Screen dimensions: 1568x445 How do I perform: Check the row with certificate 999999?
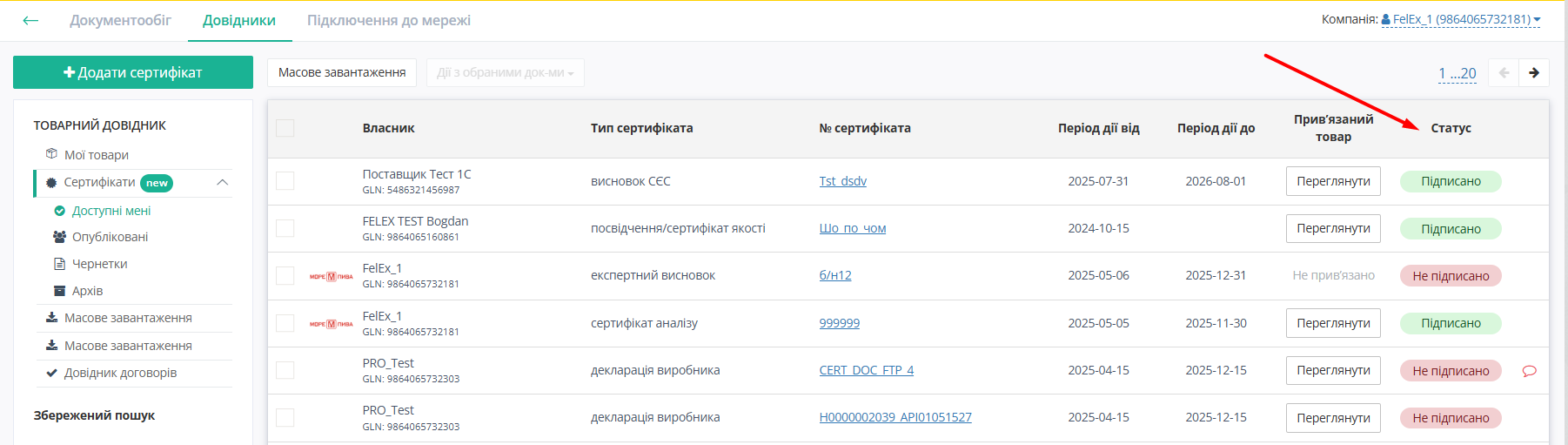[x=285, y=323]
